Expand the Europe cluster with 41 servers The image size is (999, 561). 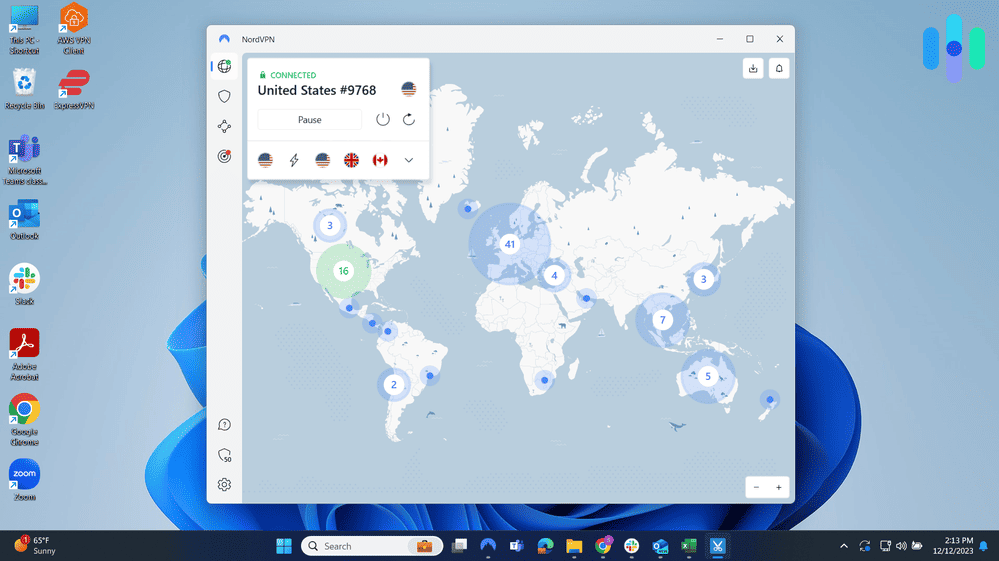click(x=510, y=244)
